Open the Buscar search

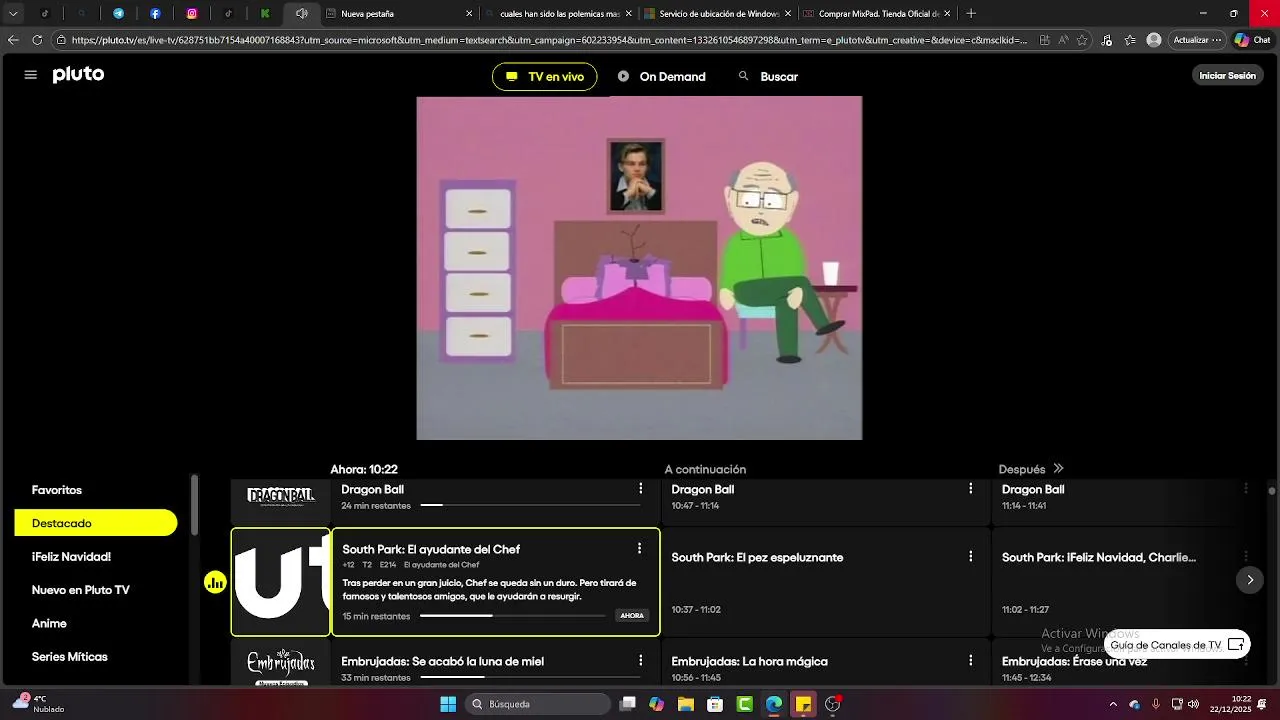(768, 77)
